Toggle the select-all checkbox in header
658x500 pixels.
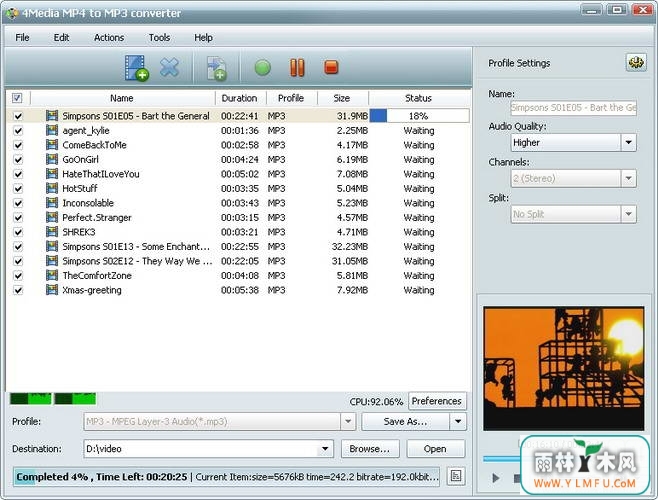(x=17, y=98)
